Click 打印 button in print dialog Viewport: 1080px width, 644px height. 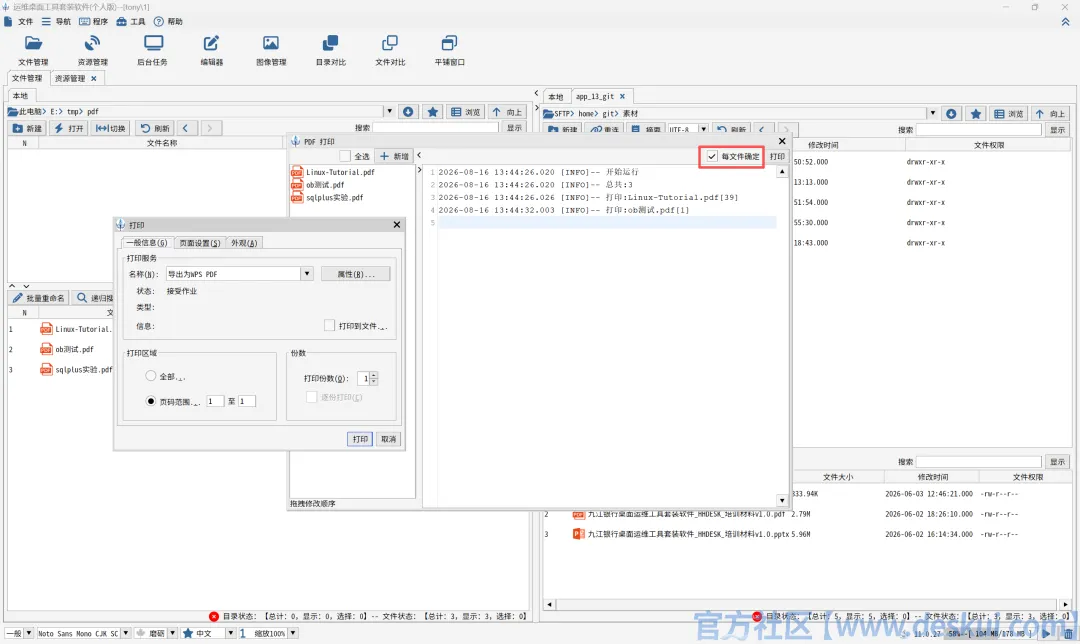point(360,439)
